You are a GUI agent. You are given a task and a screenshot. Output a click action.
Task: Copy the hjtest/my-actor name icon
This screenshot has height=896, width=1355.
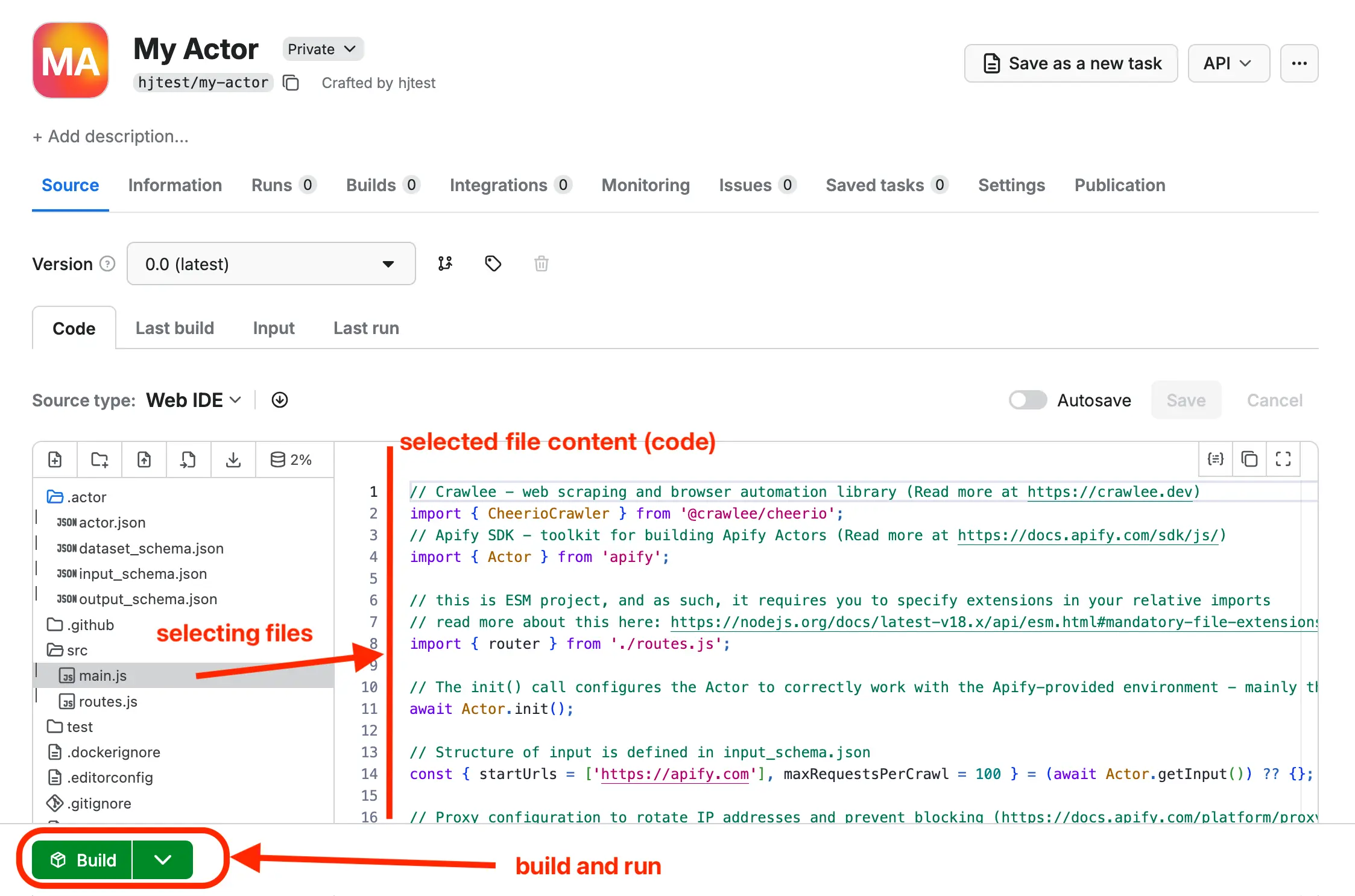[x=291, y=83]
